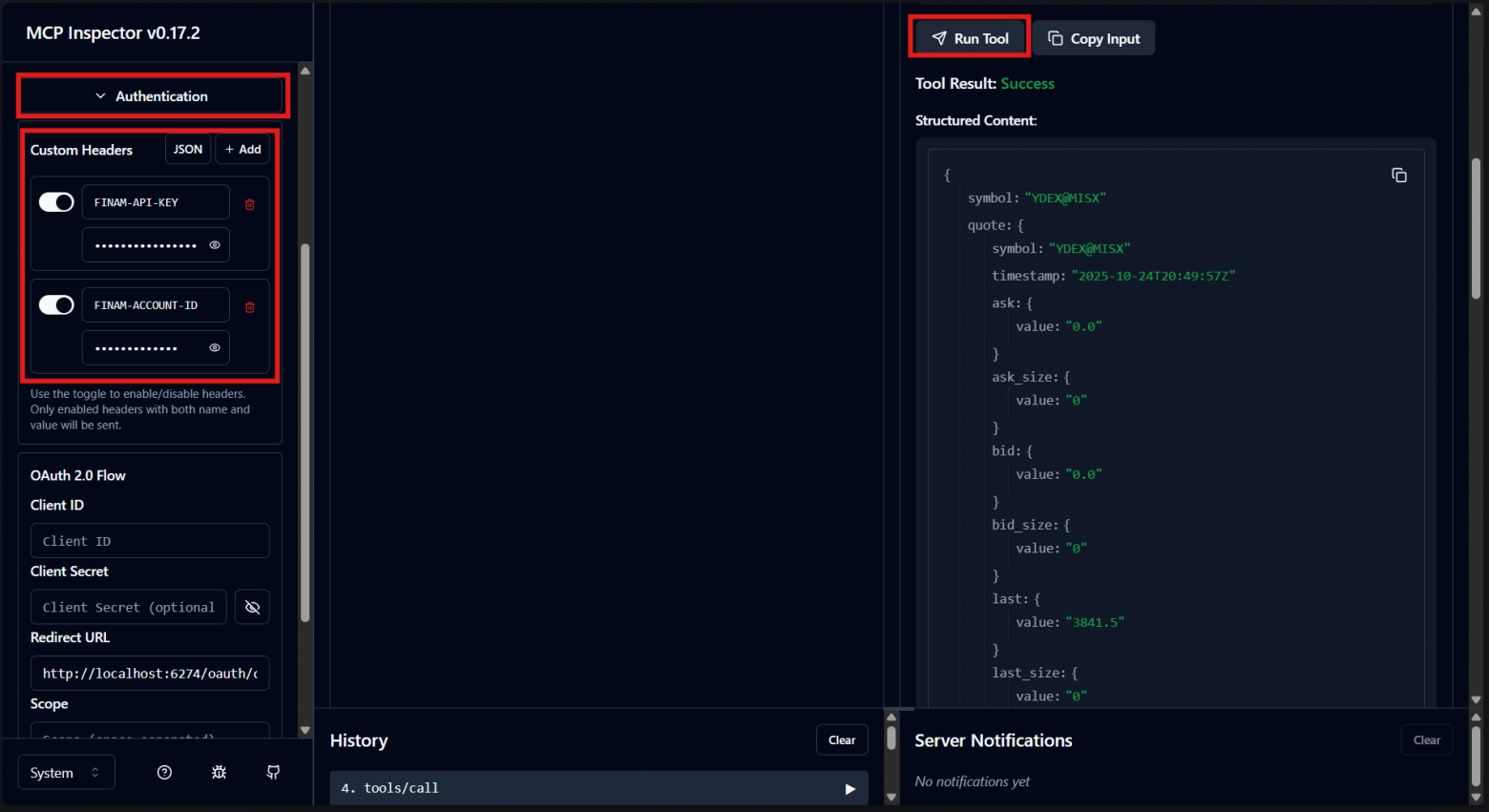Click the FINAM-ACCOUNT-ID masked value field
This screenshot has width=1489, height=812.
tap(156, 348)
